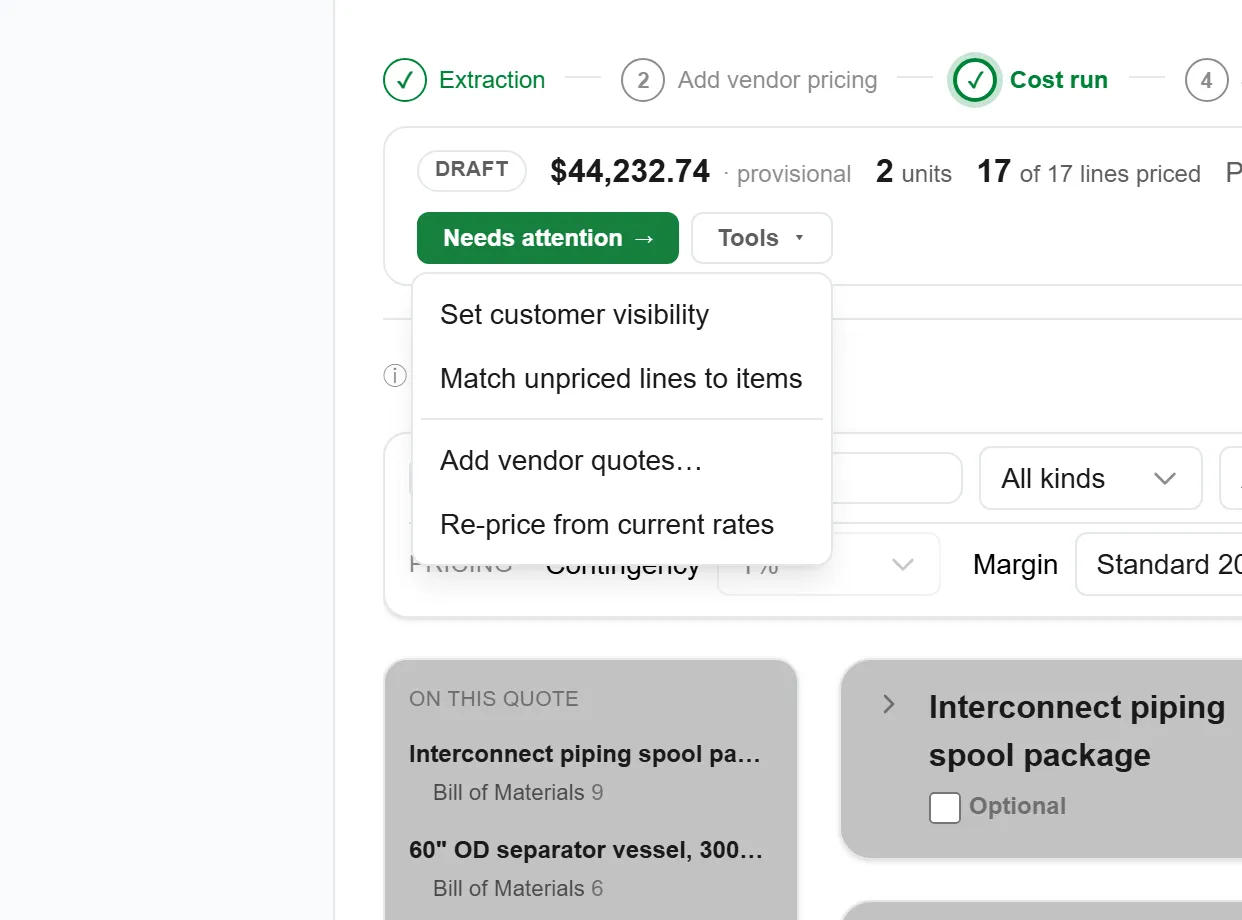
Task: Click the Needs attention button
Action: [548, 238]
